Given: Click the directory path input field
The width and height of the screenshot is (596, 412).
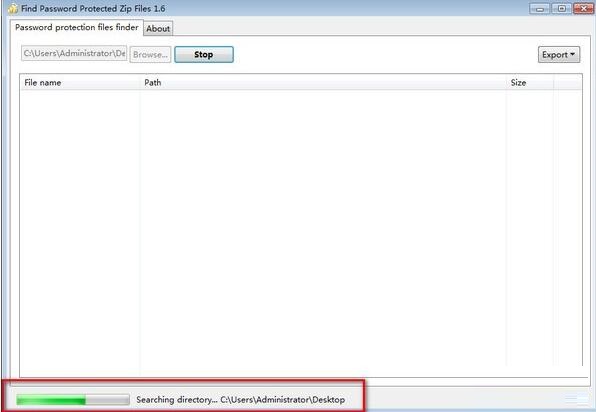Looking at the screenshot, I should [x=74, y=53].
